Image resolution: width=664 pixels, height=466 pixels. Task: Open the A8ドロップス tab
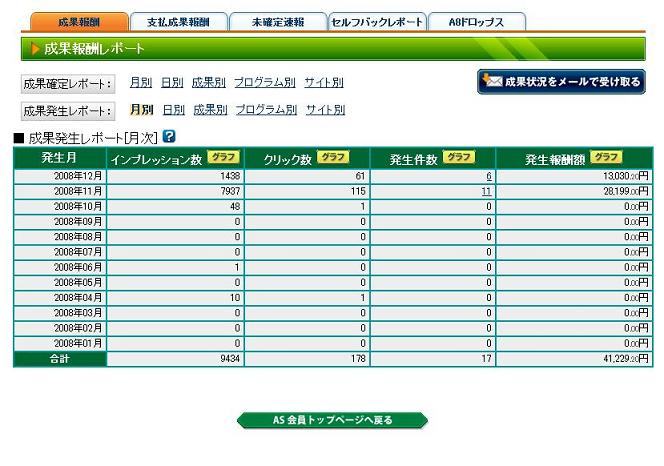coord(477,22)
